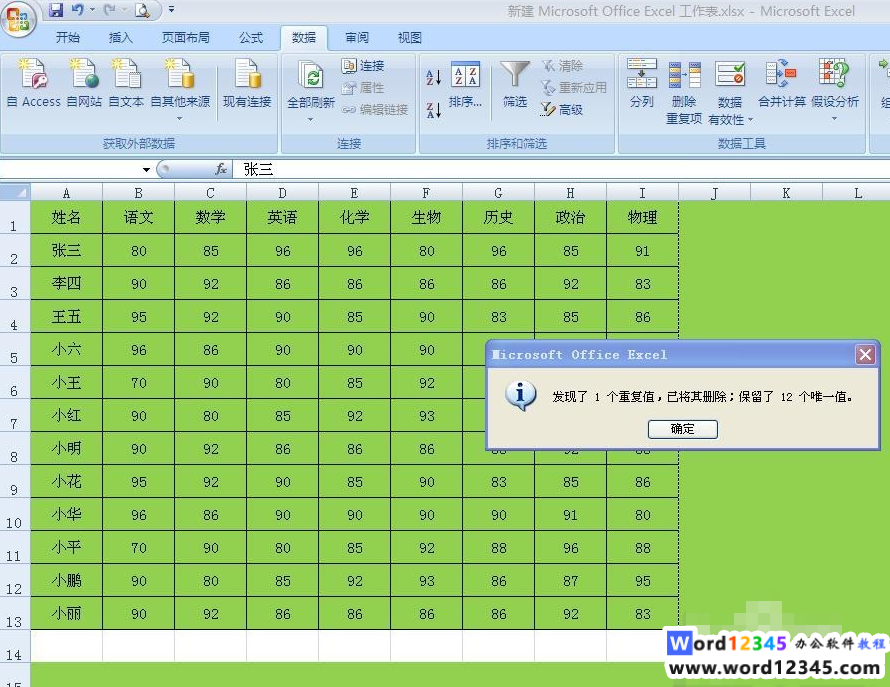The width and height of the screenshot is (890, 687).
Task: Select the 姓名 header cell
Action: click(x=66, y=217)
